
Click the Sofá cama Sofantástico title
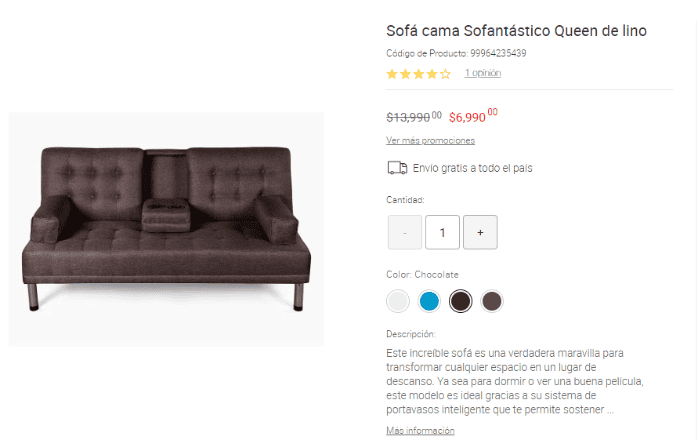pyautogui.click(x=516, y=31)
